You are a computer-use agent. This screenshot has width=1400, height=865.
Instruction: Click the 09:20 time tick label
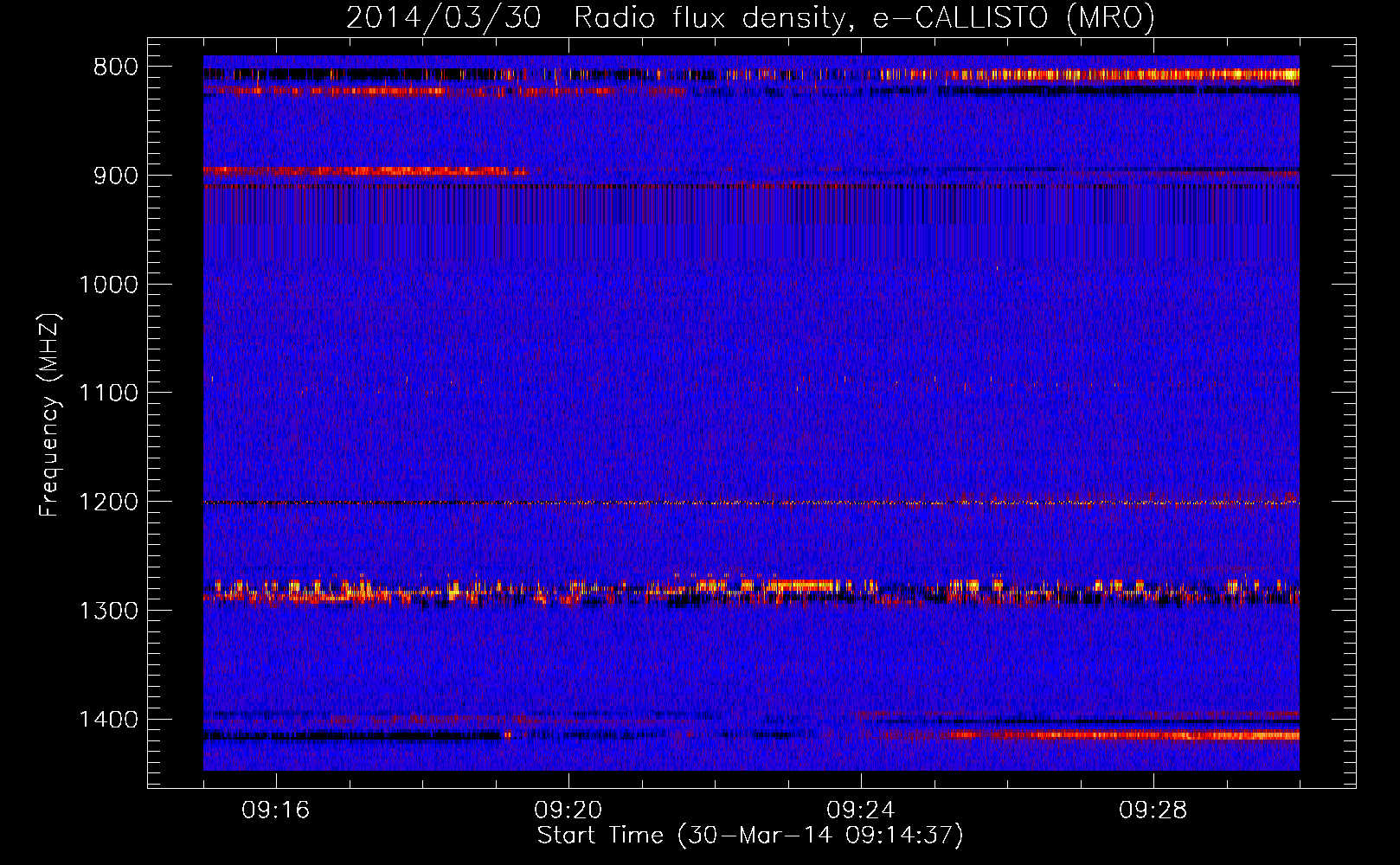[x=568, y=811]
